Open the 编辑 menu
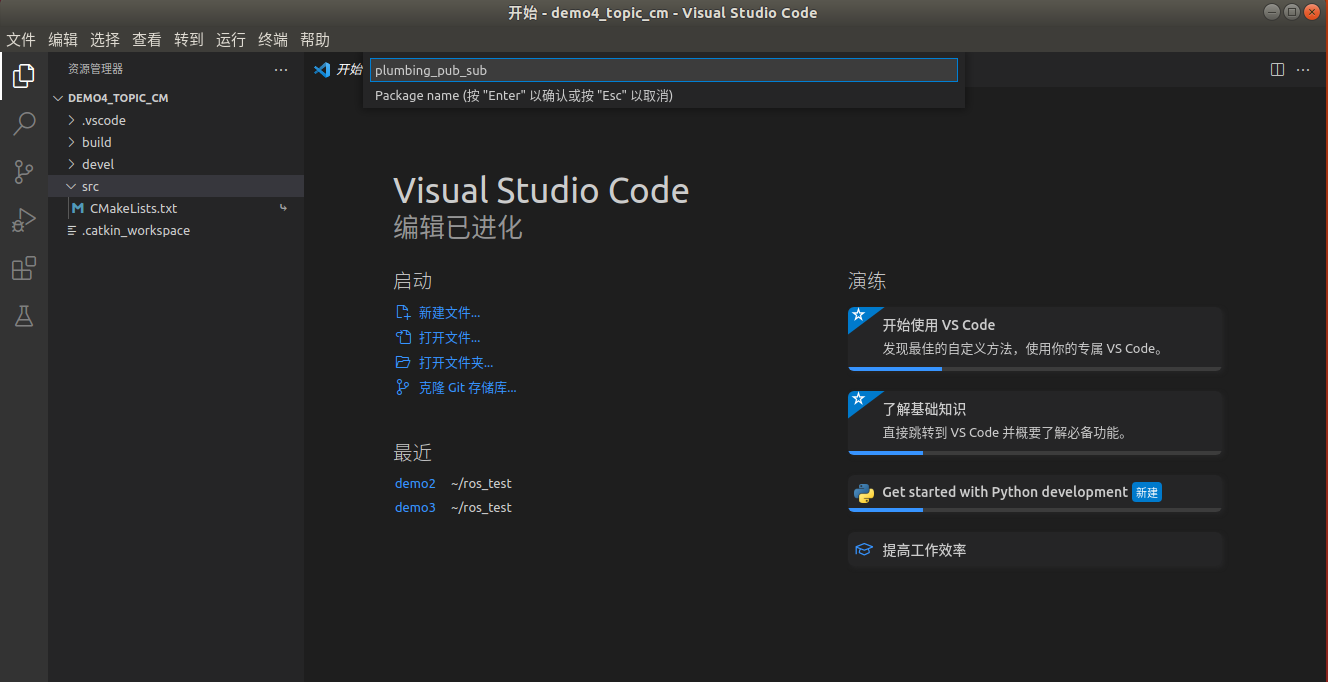The width and height of the screenshot is (1328, 682). 63,40
